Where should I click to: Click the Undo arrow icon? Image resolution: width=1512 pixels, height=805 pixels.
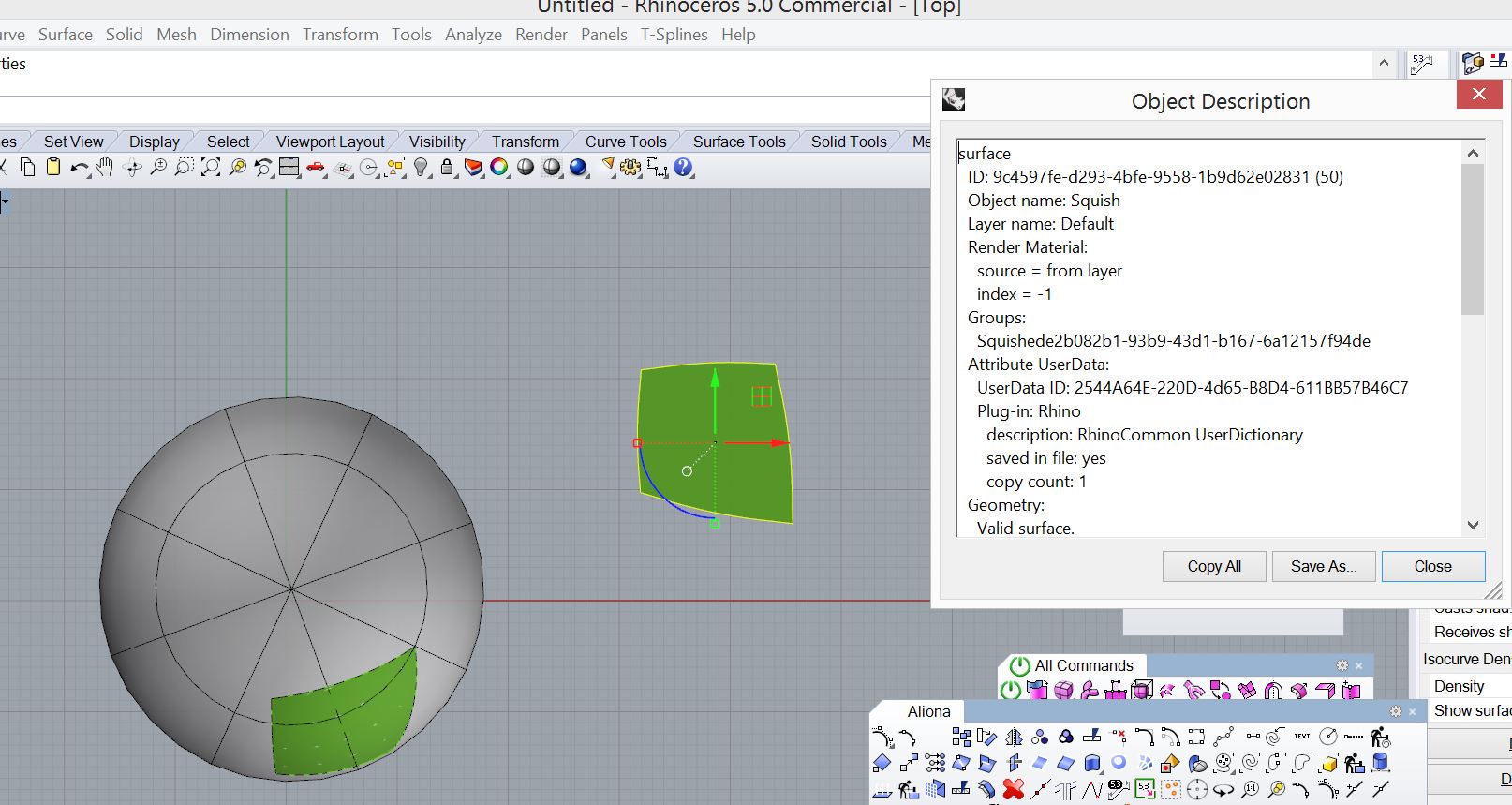[x=79, y=169]
